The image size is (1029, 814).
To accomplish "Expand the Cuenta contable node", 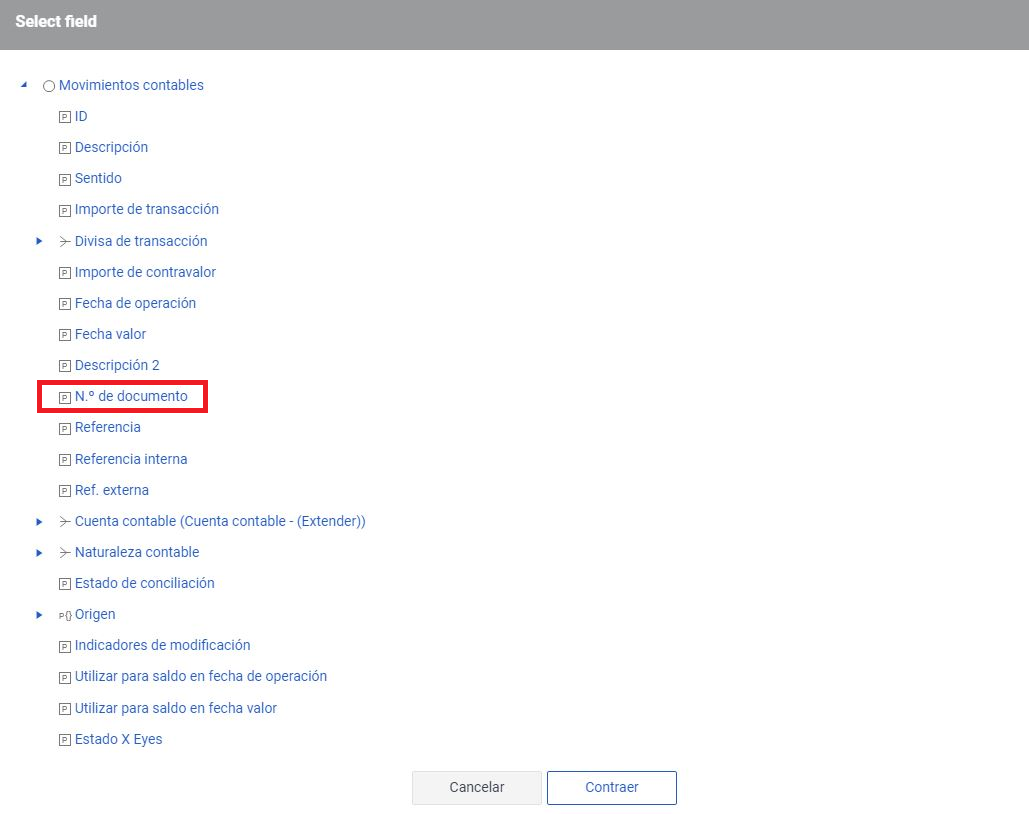I will (39, 522).
